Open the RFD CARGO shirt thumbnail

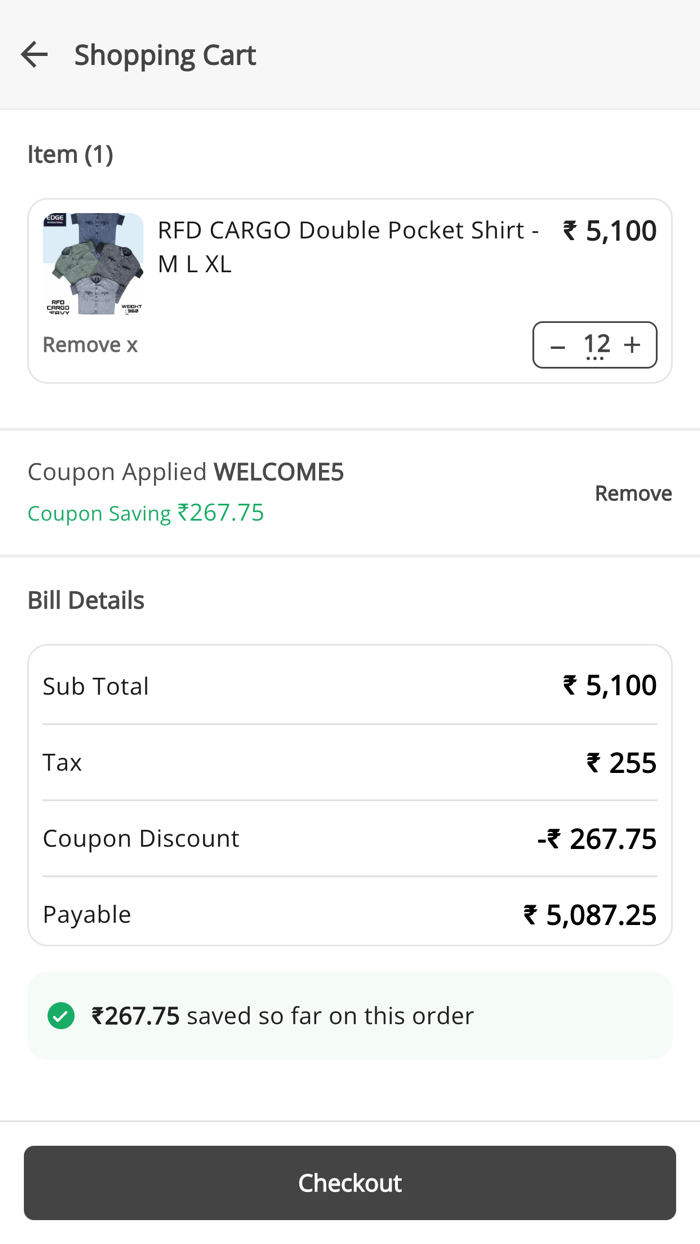(93, 264)
